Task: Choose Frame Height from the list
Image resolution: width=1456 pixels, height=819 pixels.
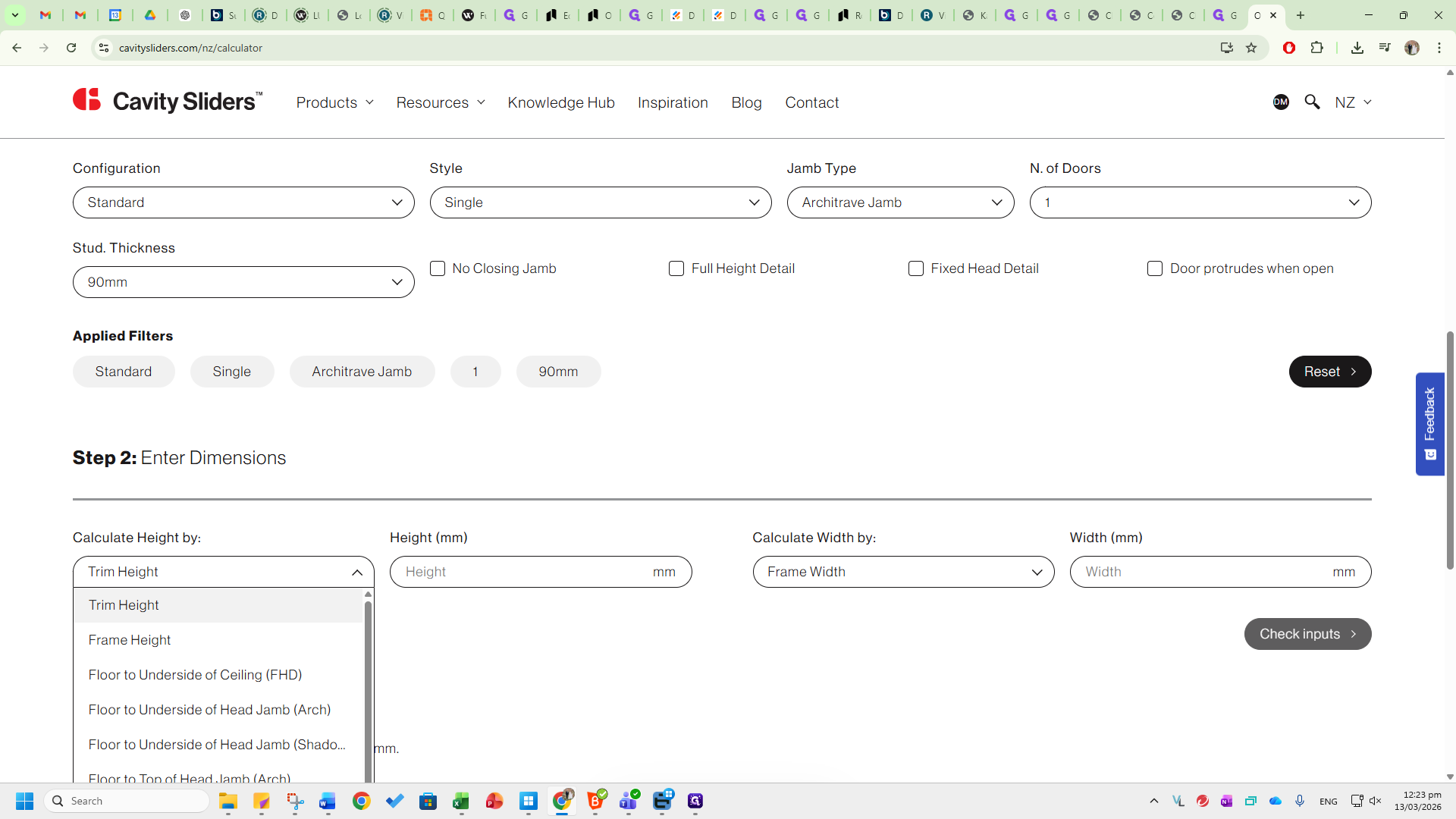Action: (130, 640)
